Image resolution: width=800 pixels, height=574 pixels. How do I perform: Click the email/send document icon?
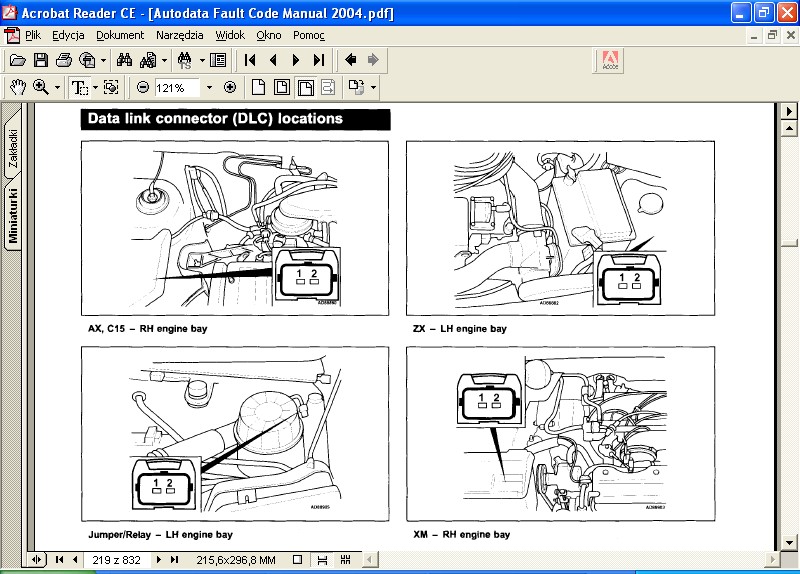87,60
